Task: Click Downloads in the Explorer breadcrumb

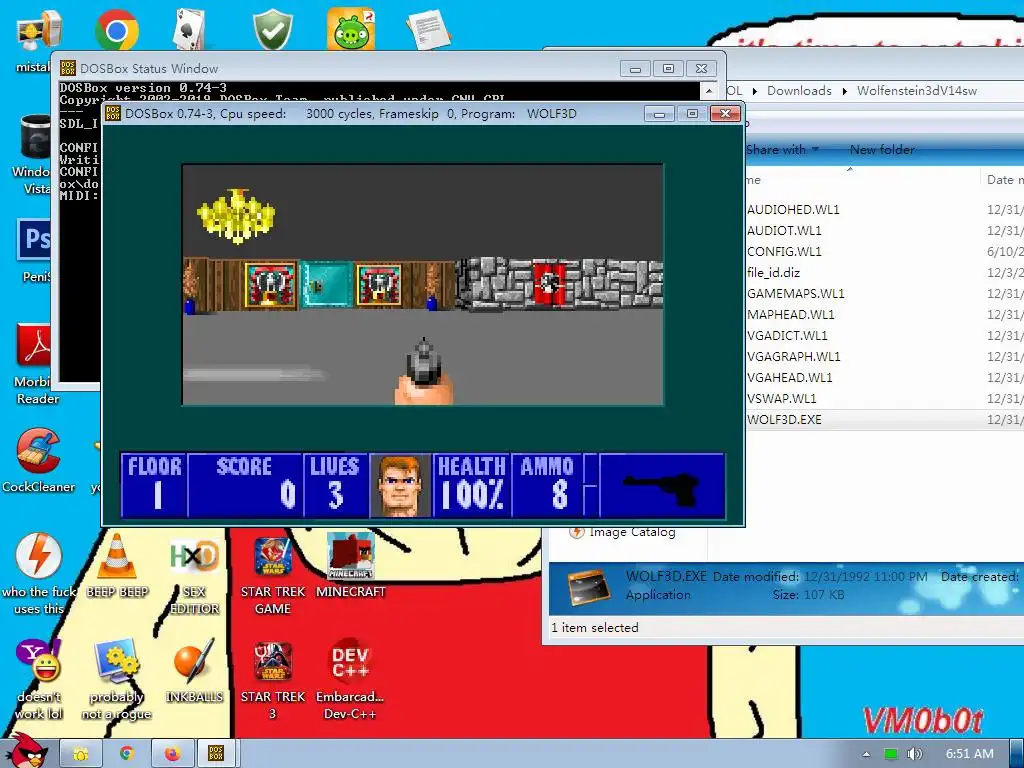Action: pos(799,91)
